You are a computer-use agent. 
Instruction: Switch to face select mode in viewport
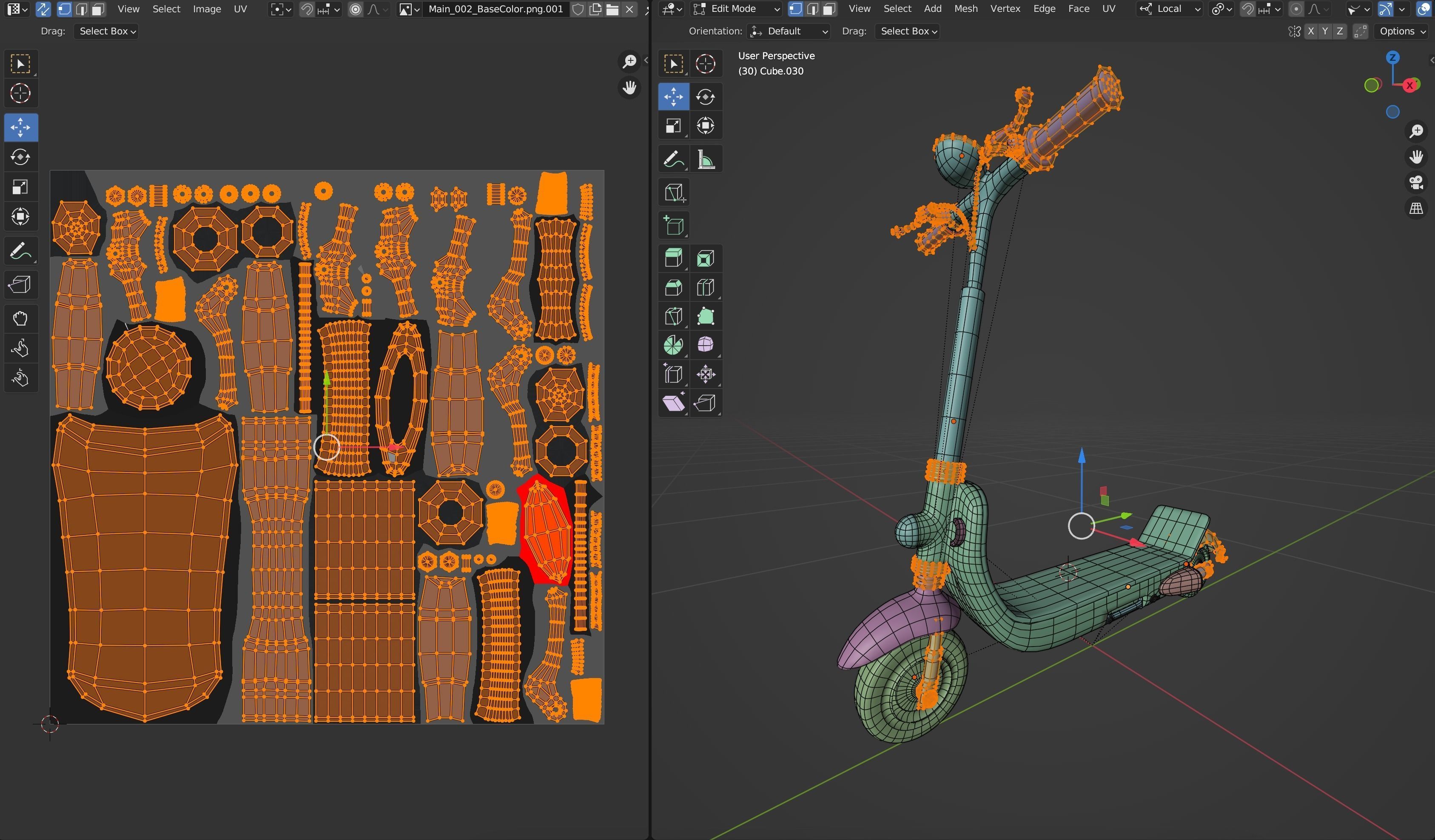(x=829, y=9)
